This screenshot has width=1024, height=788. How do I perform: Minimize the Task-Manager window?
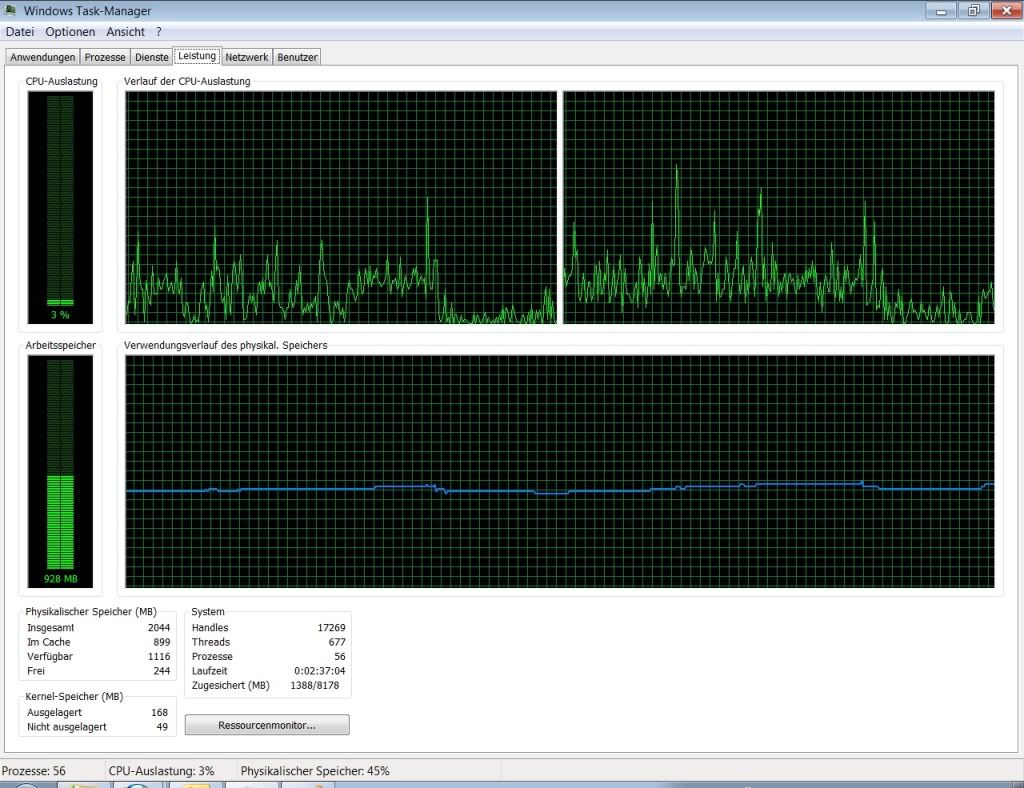pos(942,10)
